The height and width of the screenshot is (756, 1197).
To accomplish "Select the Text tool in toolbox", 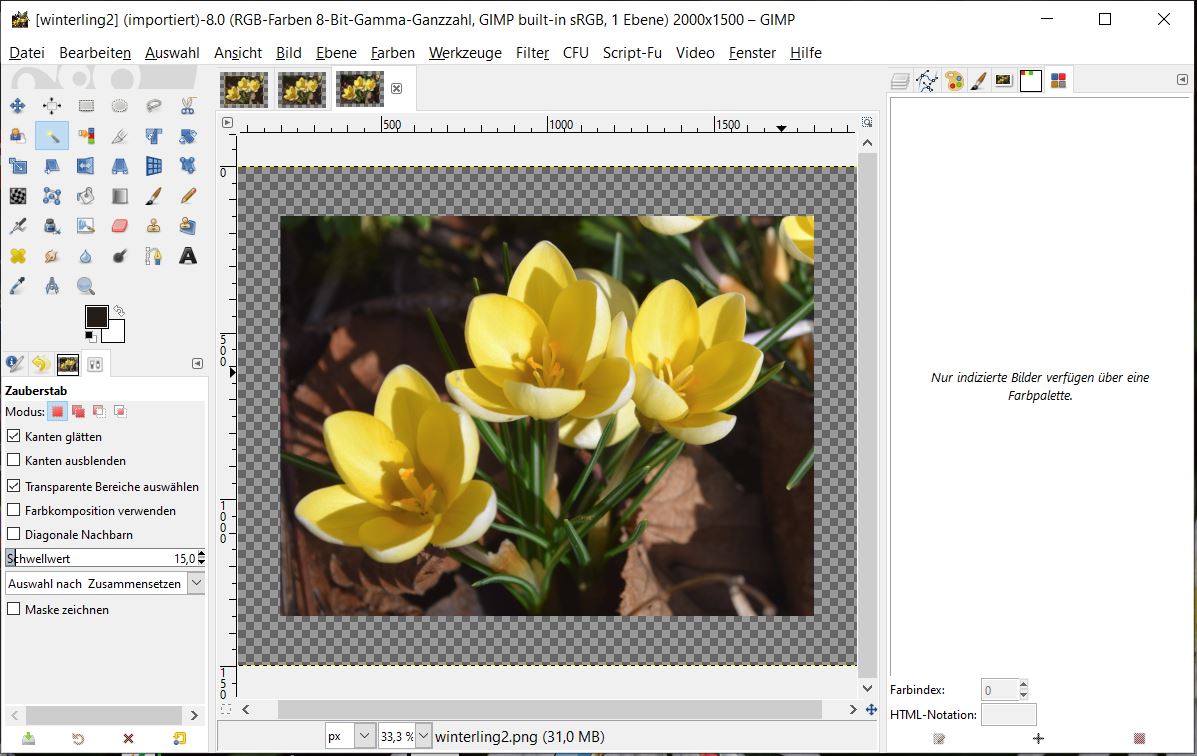I will [187, 256].
